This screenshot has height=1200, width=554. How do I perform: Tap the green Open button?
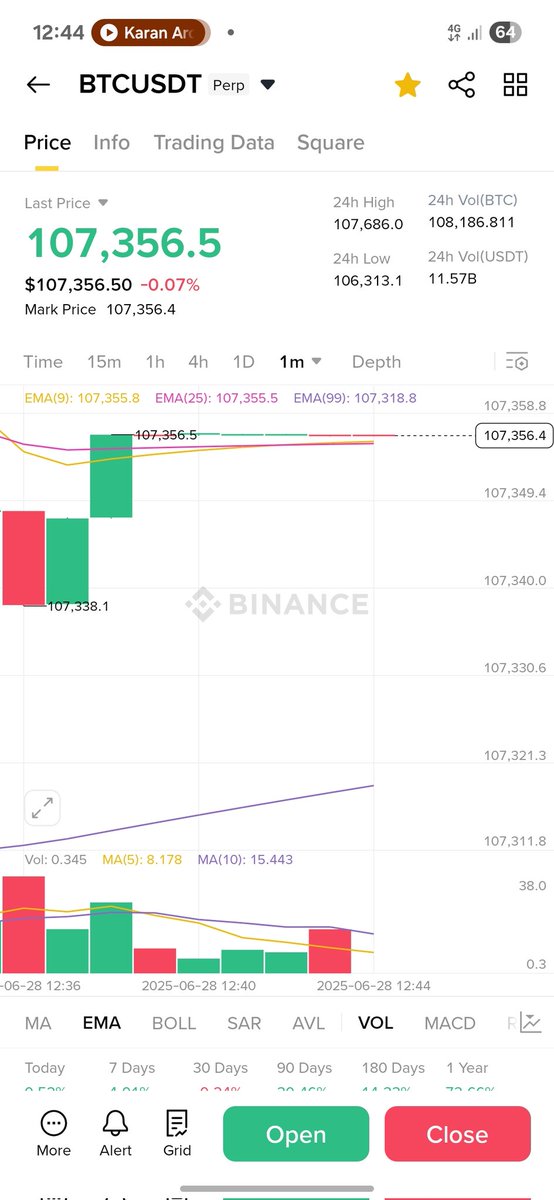(296, 1134)
